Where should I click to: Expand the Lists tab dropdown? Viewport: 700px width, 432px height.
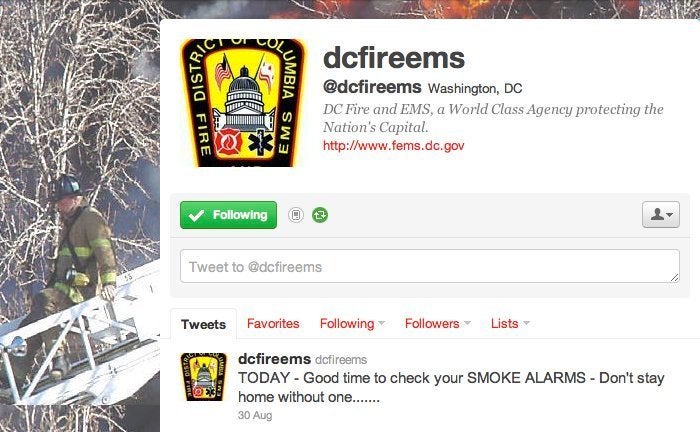click(x=510, y=324)
